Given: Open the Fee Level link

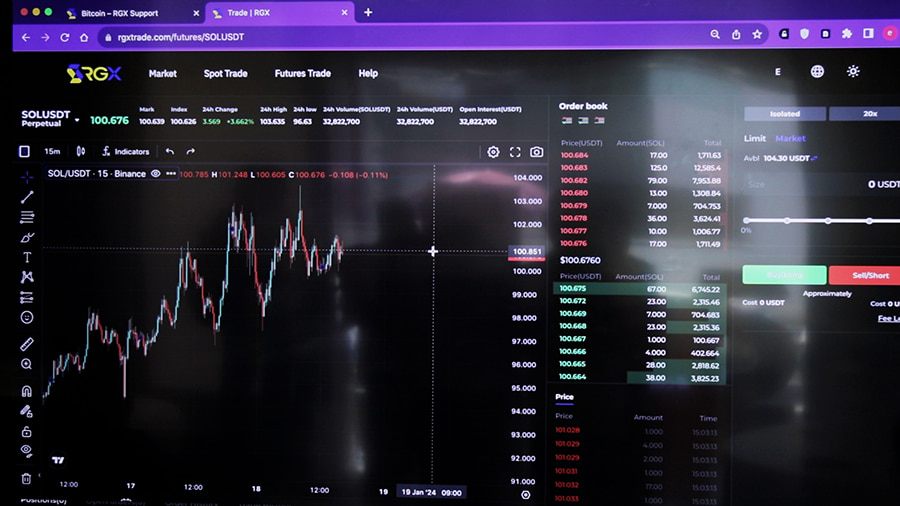Looking at the screenshot, I should point(889,318).
